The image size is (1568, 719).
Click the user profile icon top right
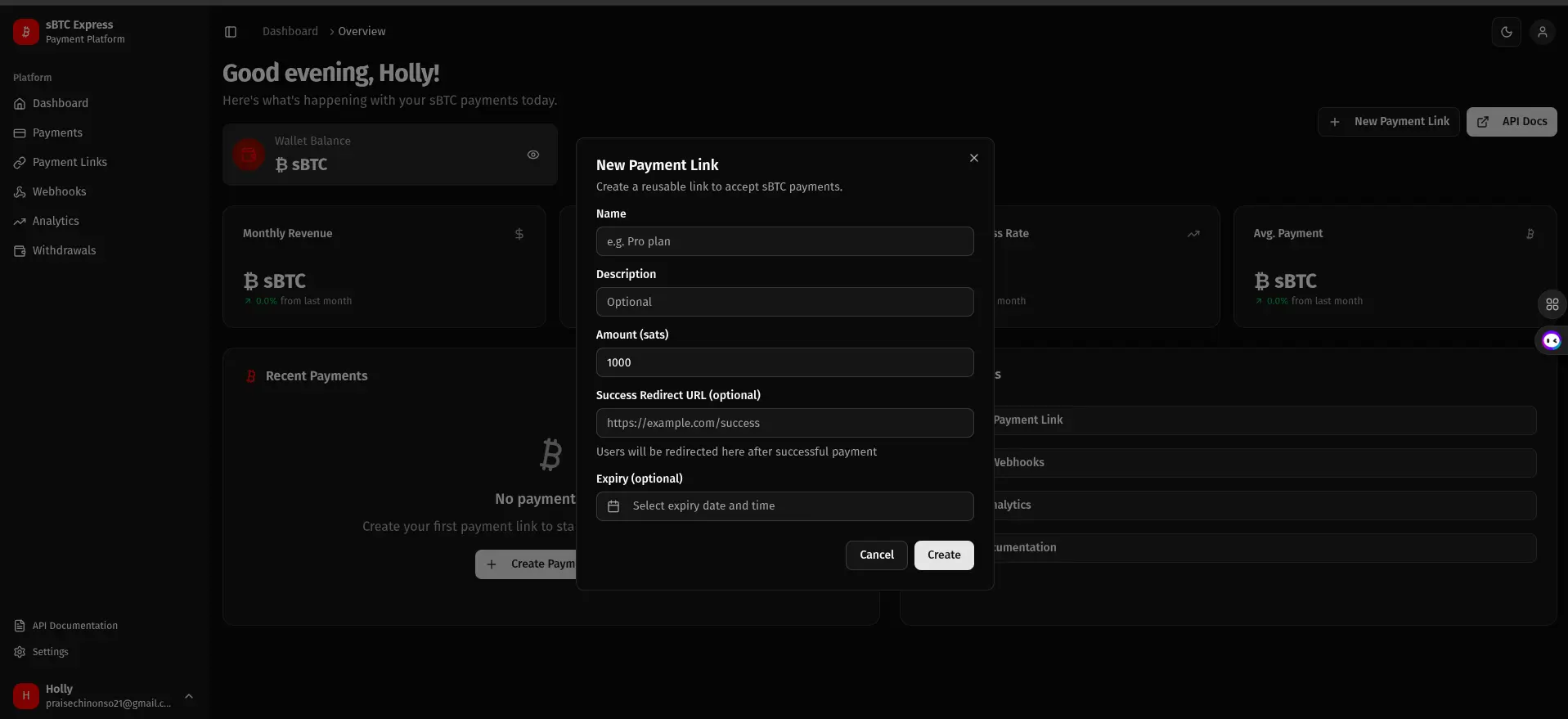pos(1542,32)
